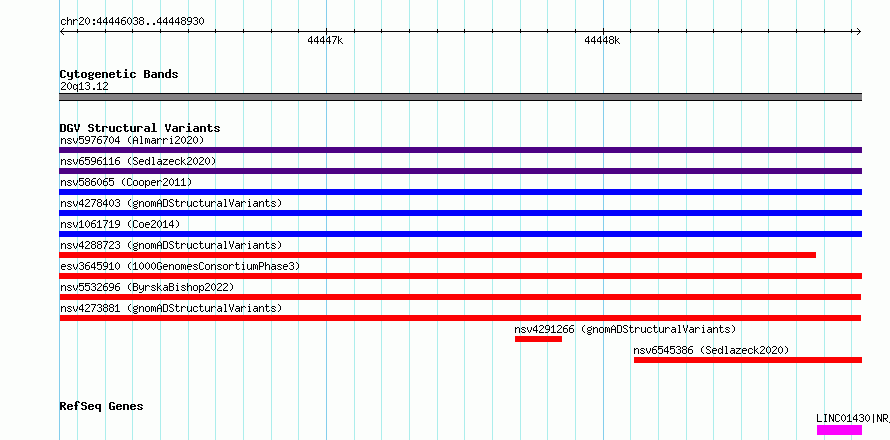890x440 pixels.
Task: Select the red bar under nsv4288723
Action: point(438,255)
